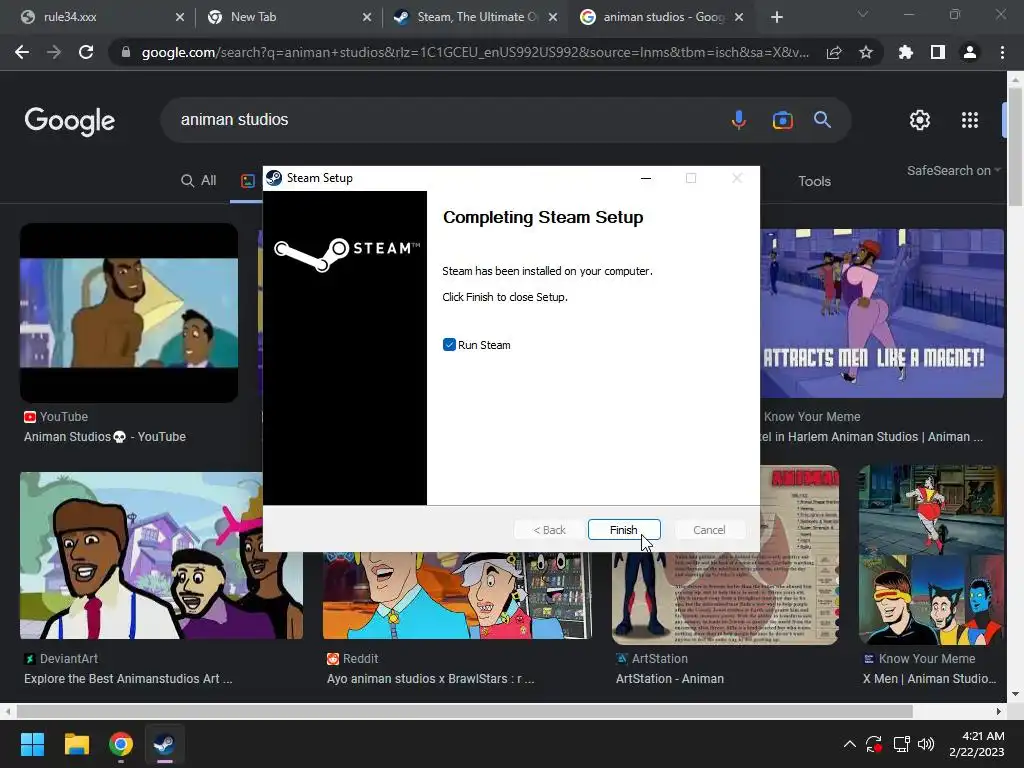Select the Images tab icon
The height and width of the screenshot is (768, 1024).
pyautogui.click(x=248, y=181)
